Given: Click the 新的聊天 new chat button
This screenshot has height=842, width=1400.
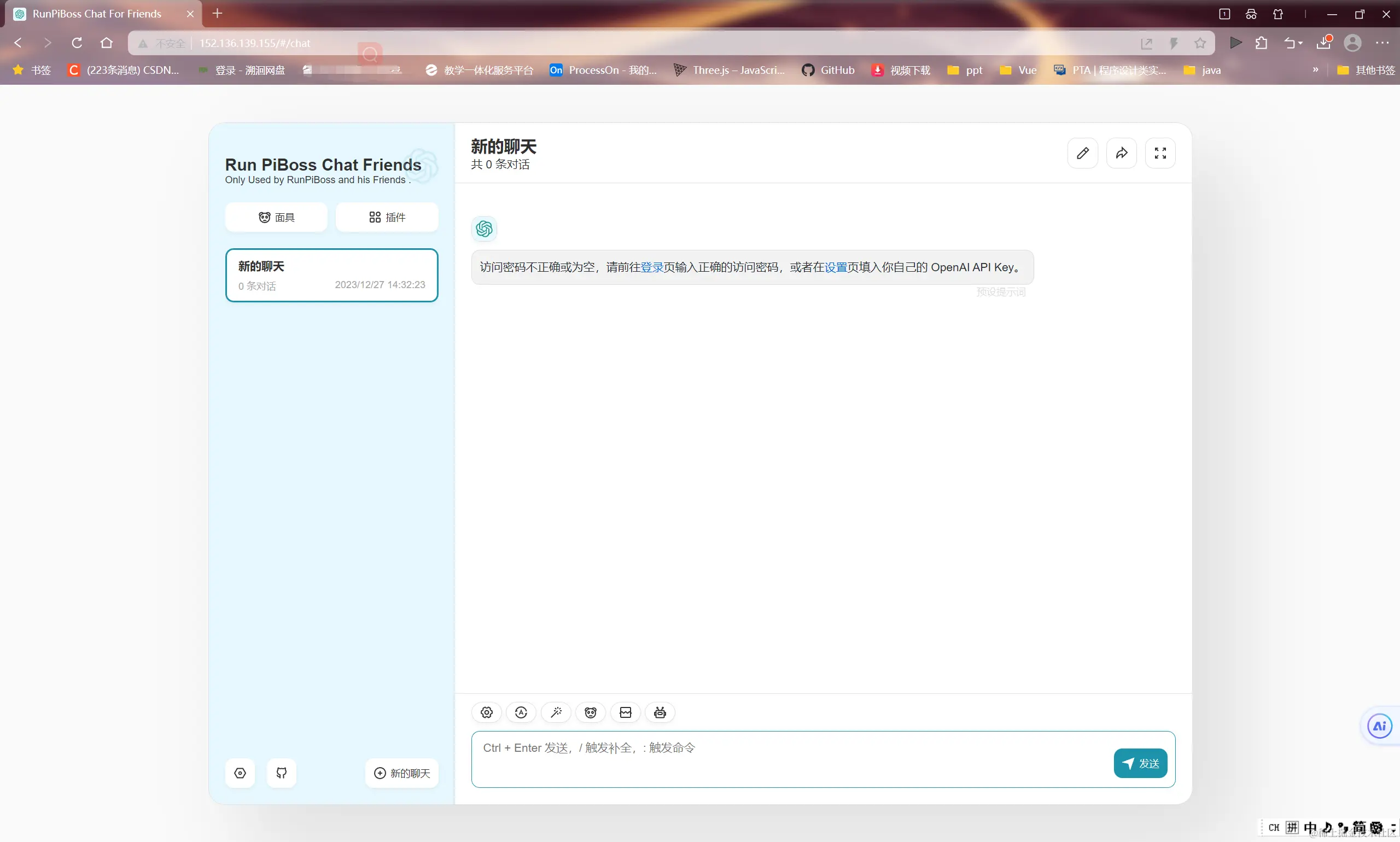Looking at the screenshot, I should pos(402,773).
